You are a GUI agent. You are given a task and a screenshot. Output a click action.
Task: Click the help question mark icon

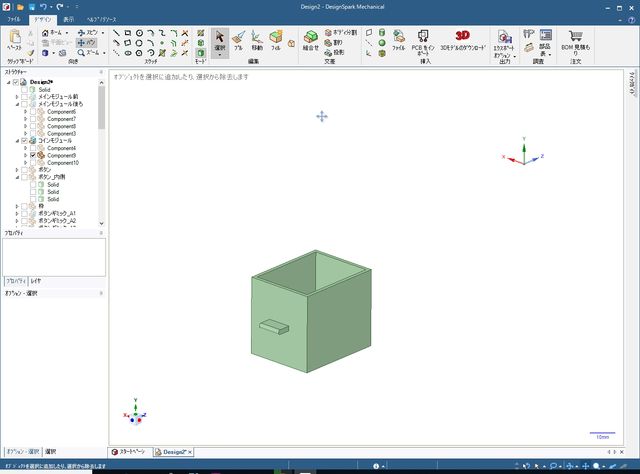(x=631, y=20)
